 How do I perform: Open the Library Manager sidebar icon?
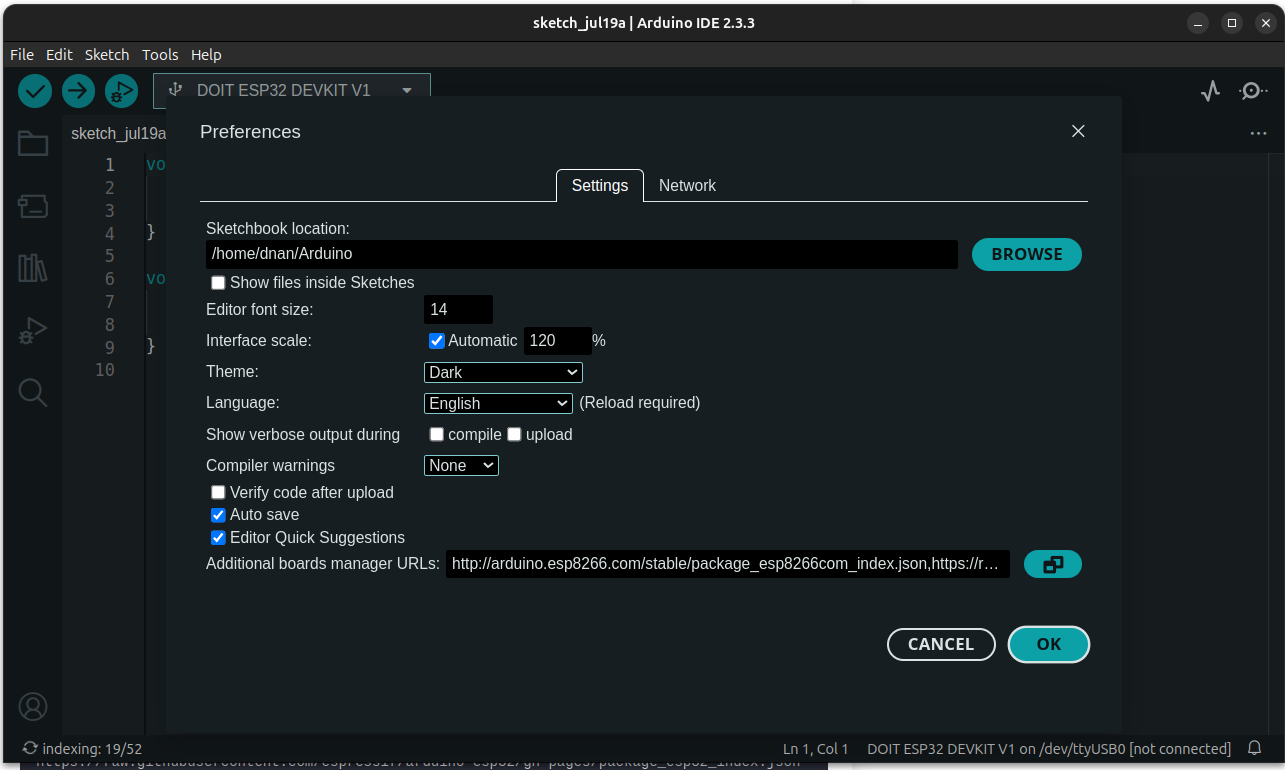(x=33, y=268)
